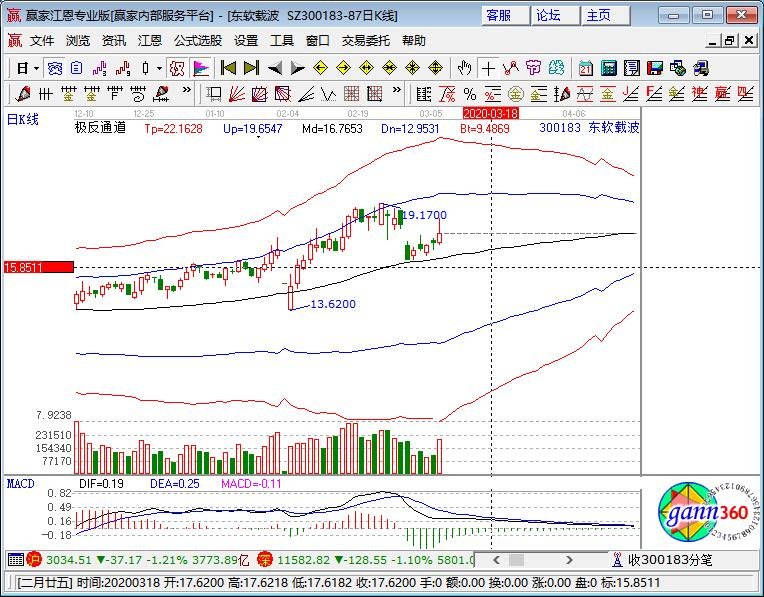Jump to first bar with skip-back icon

(228, 68)
